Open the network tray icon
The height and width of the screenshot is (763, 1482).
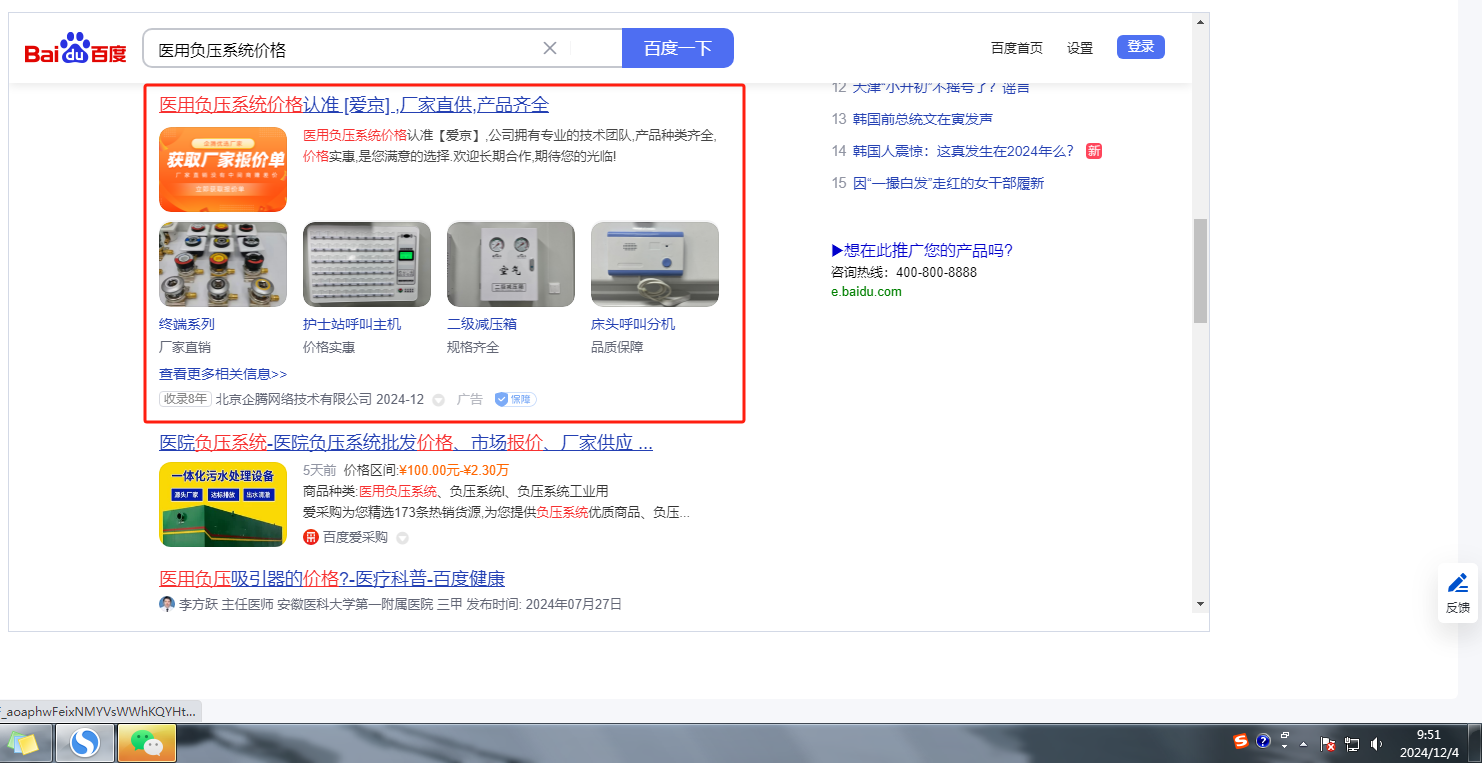[x=1352, y=744]
